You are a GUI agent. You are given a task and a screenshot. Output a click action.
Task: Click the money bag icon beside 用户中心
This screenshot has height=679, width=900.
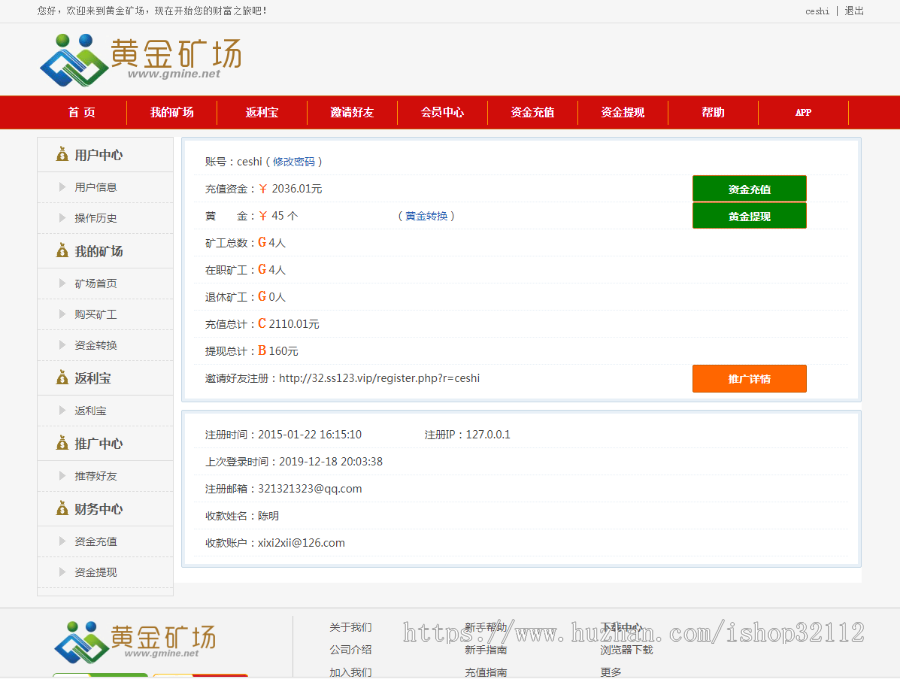click(x=61, y=154)
